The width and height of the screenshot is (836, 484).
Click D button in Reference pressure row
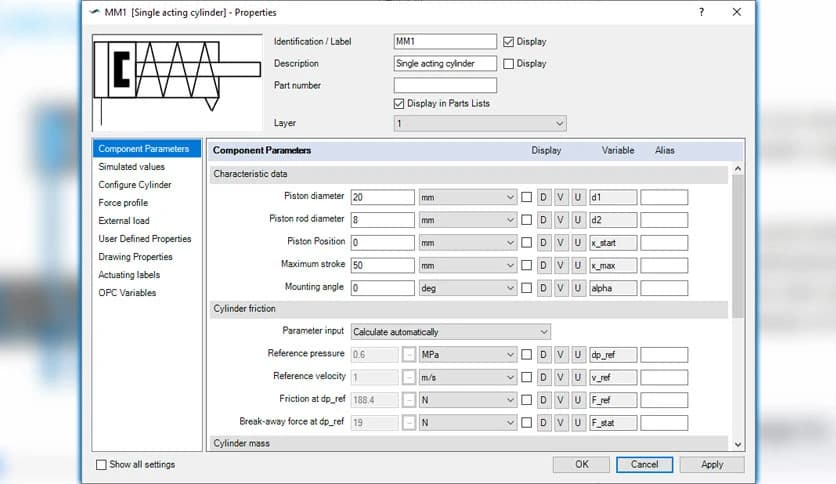point(543,354)
